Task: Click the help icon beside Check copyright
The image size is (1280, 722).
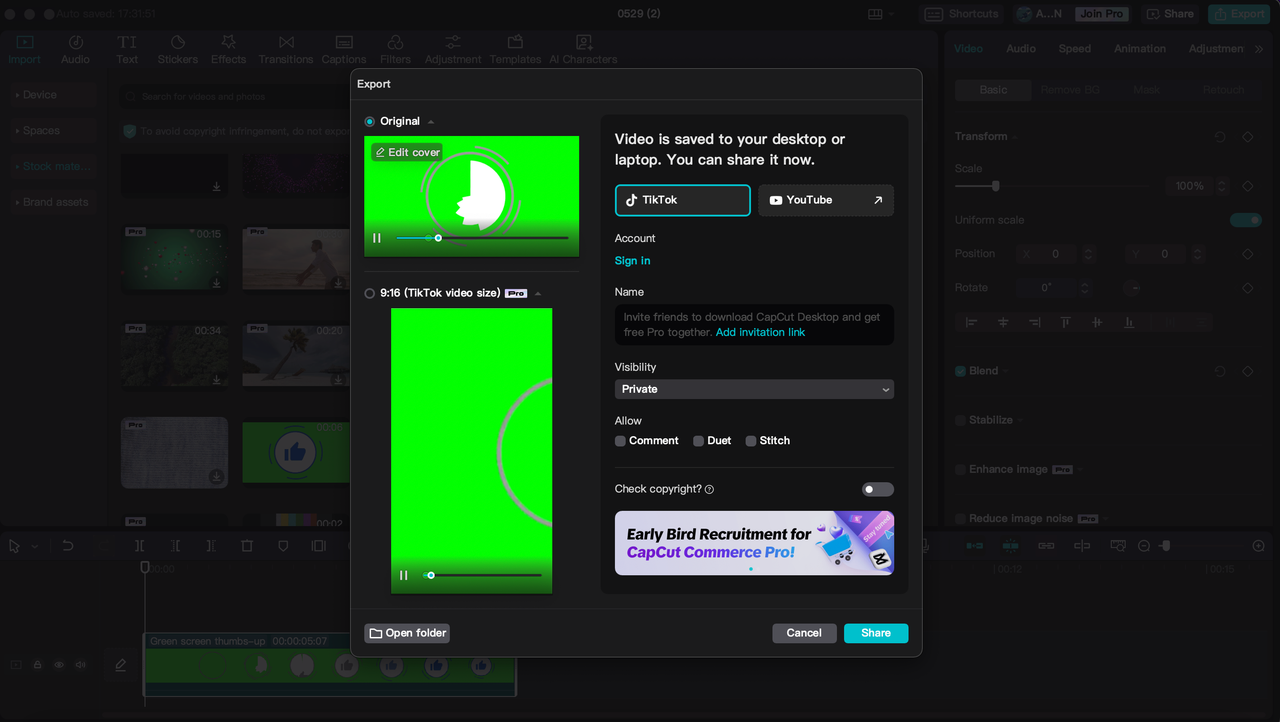Action: coord(709,490)
